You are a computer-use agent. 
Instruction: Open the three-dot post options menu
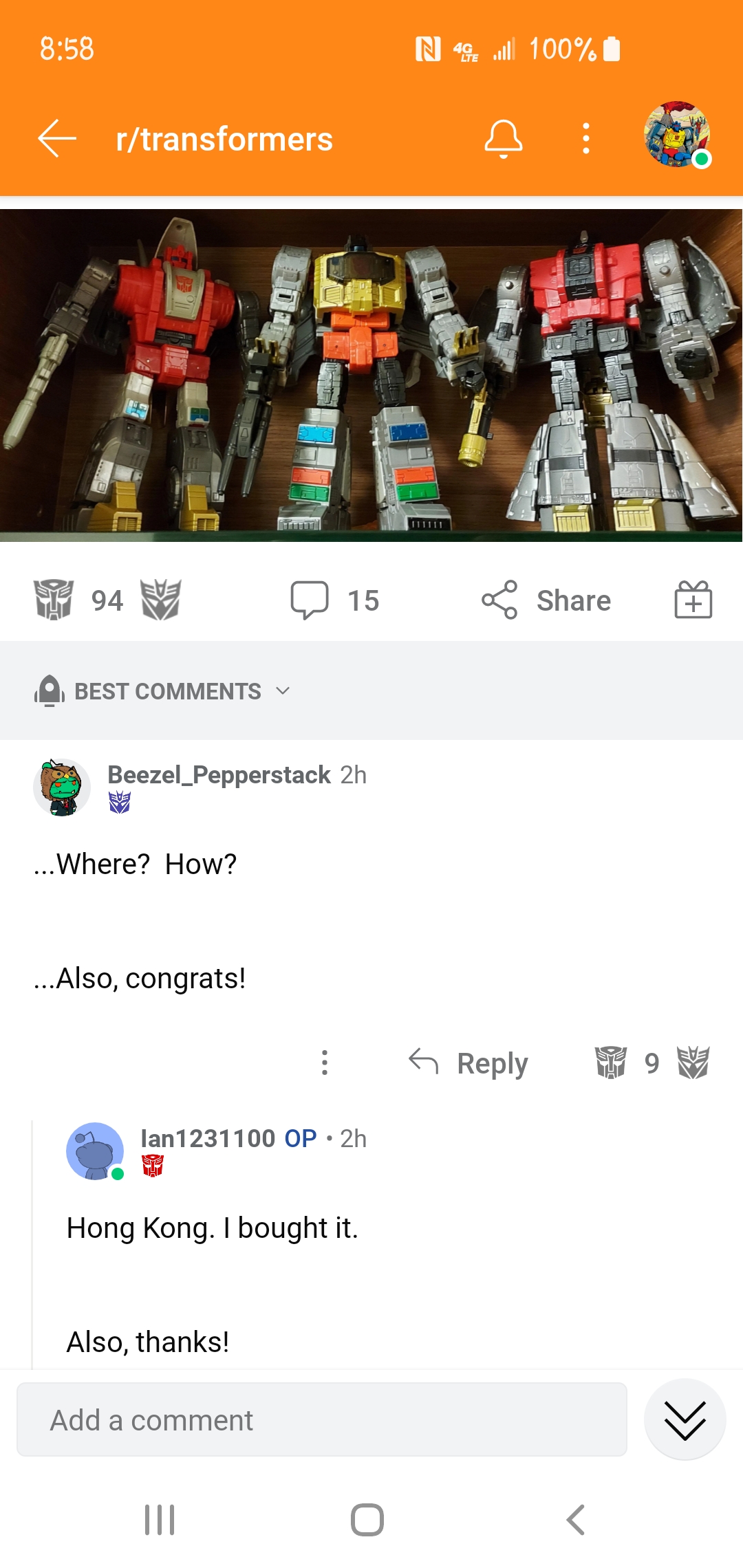(586, 138)
